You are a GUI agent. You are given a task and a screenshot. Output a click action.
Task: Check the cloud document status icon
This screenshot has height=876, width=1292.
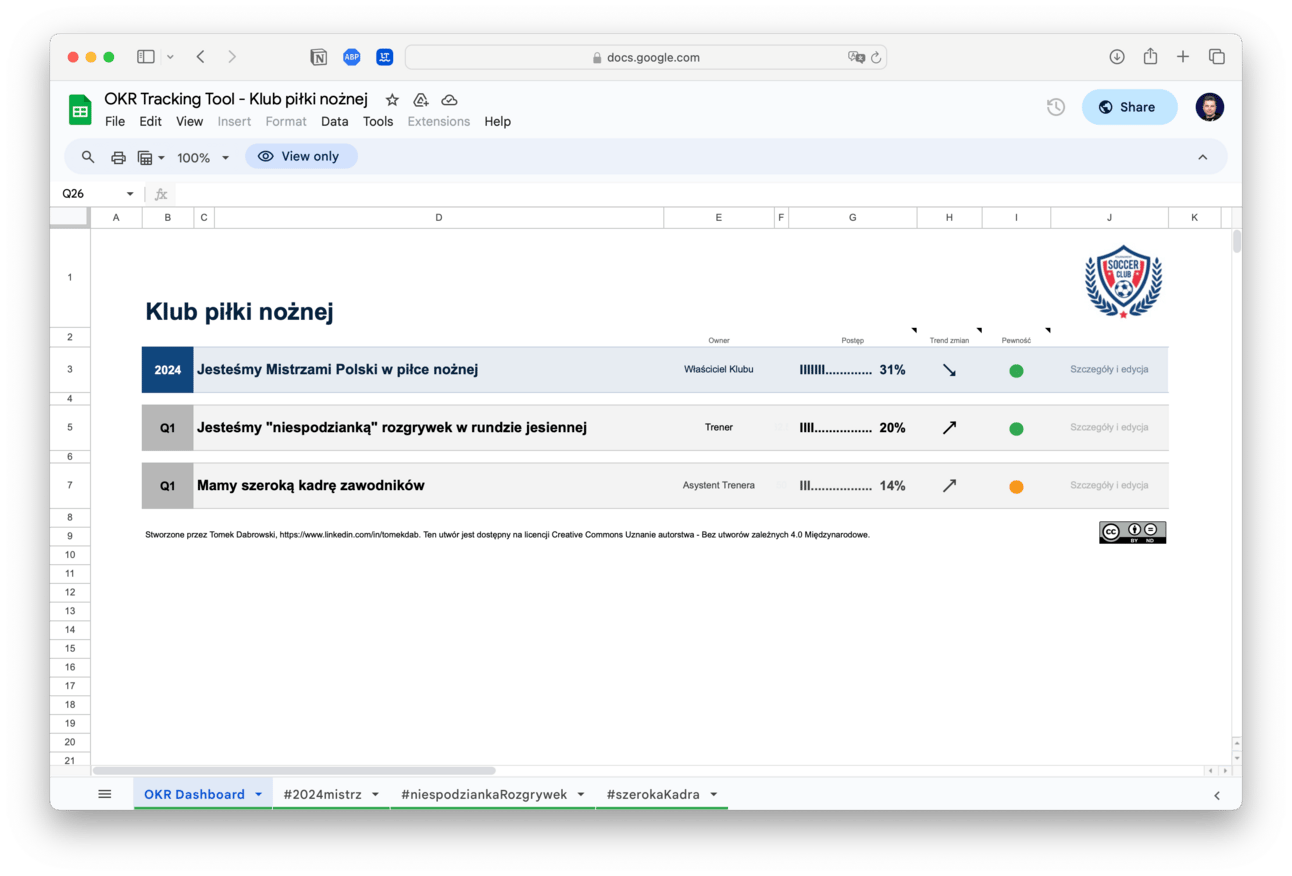[450, 100]
